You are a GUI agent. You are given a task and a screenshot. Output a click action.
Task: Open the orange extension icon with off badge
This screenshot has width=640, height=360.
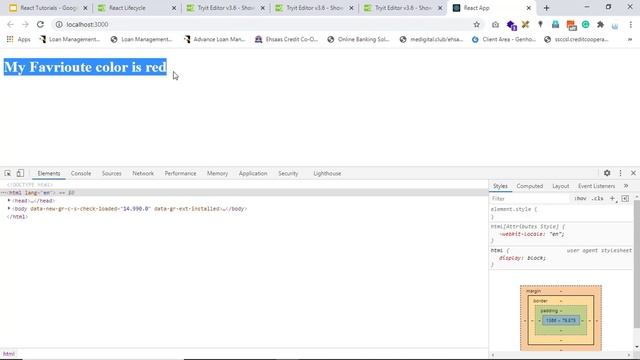(571, 25)
